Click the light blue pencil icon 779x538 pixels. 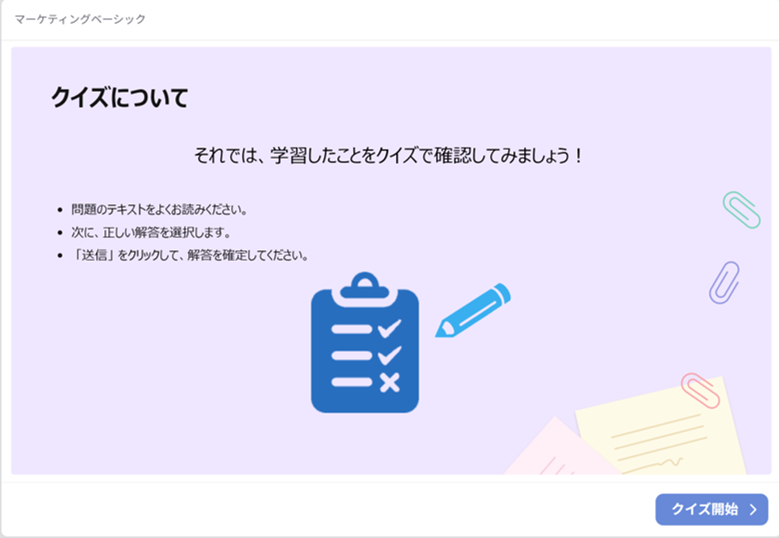click(473, 310)
